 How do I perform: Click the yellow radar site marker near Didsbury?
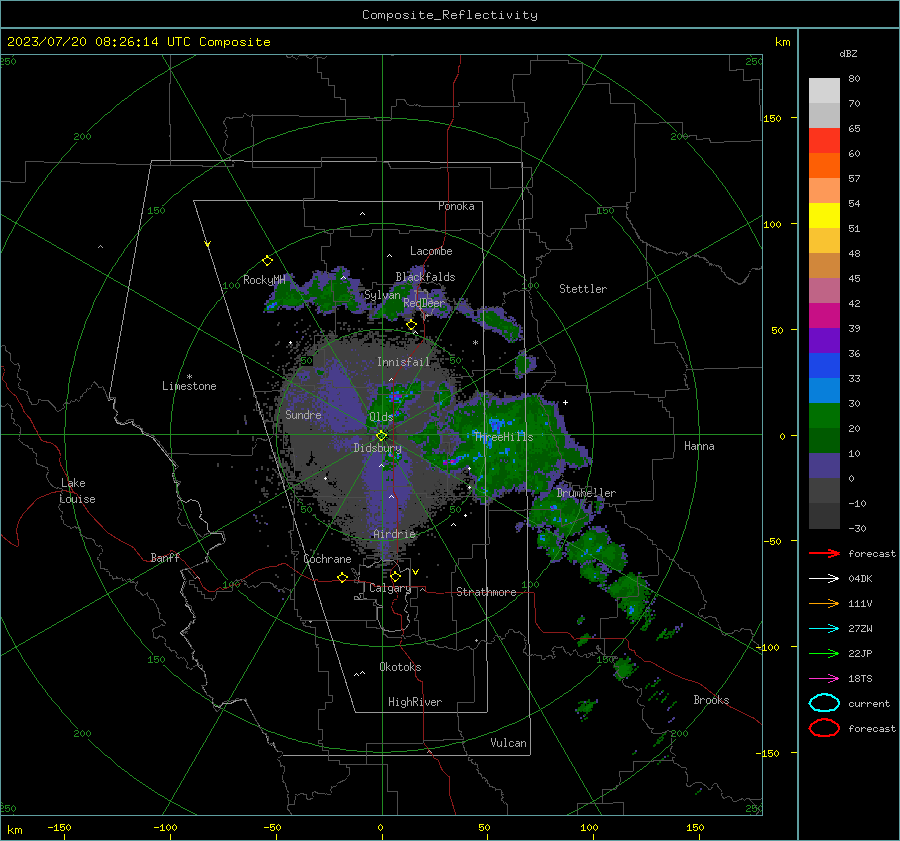[382, 435]
